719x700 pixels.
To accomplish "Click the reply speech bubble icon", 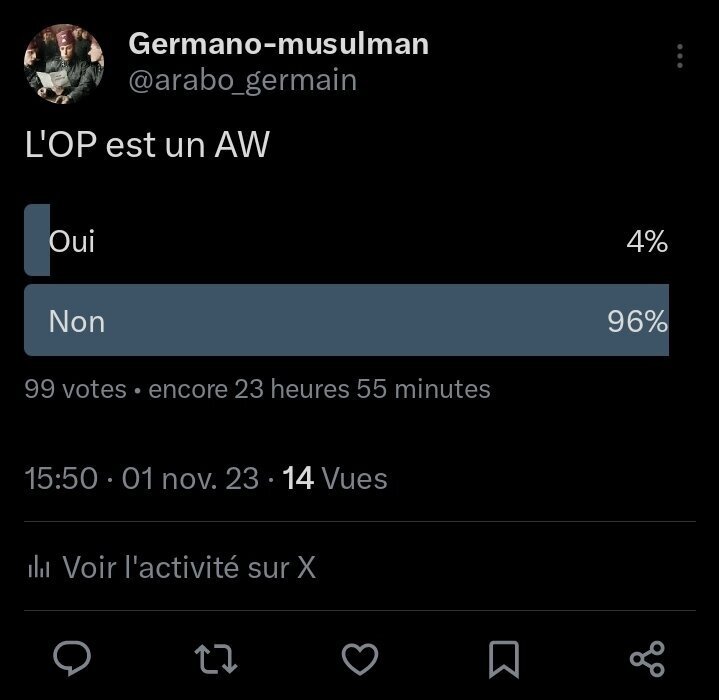I will [x=71, y=657].
